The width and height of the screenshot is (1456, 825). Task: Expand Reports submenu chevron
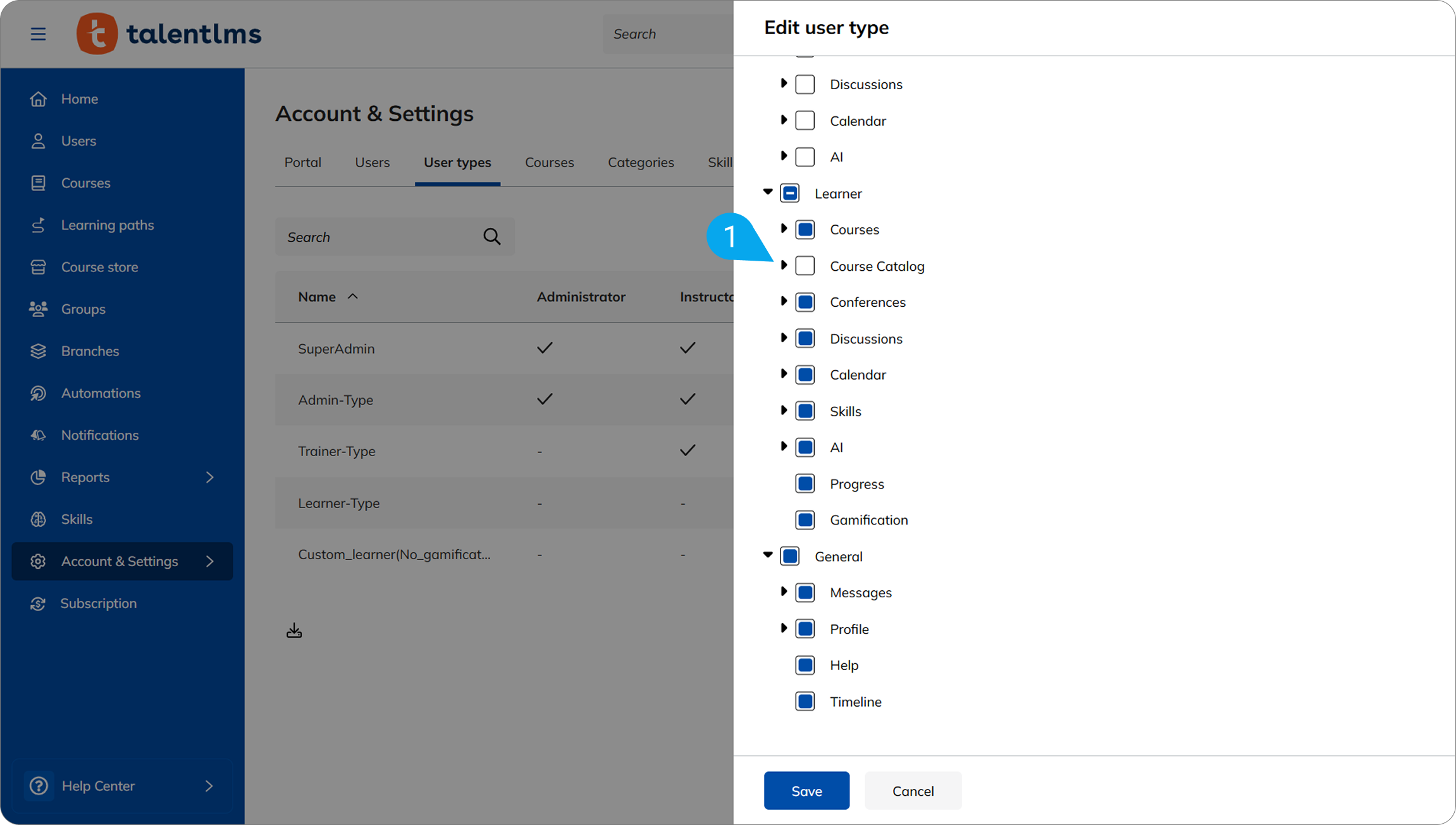point(209,477)
